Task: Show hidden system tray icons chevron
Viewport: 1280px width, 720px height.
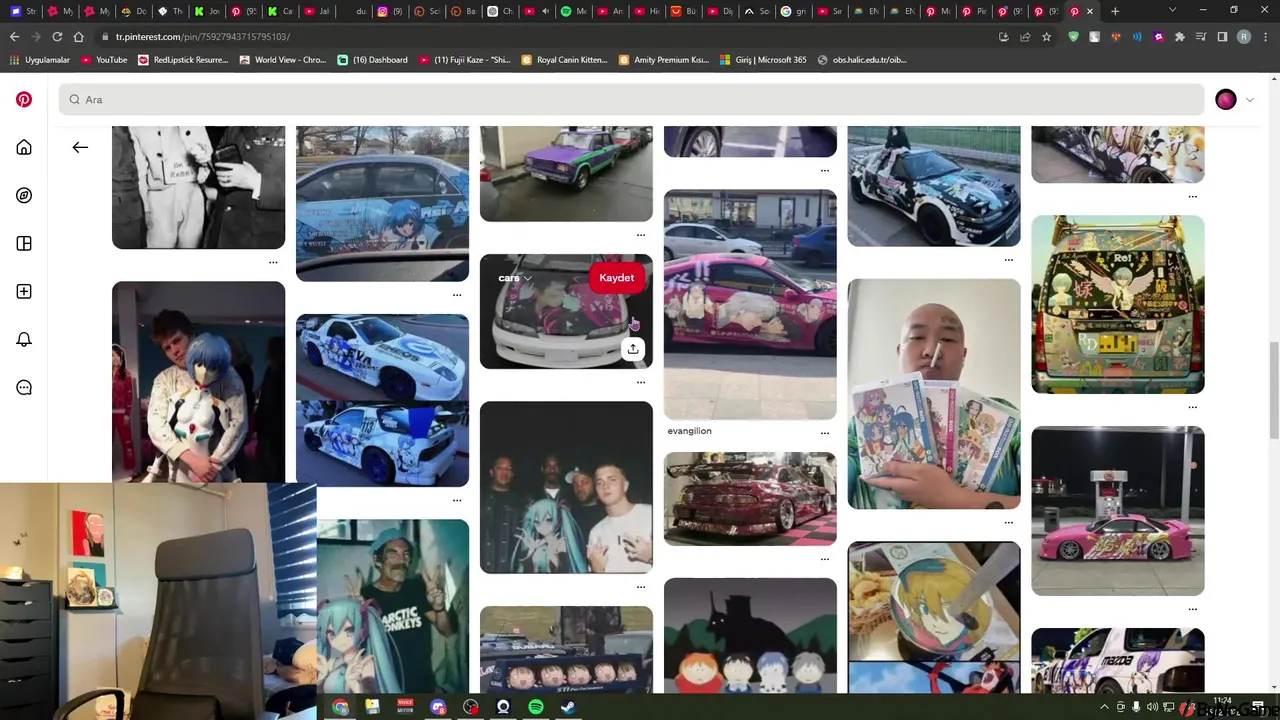Action: point(1104,707)
